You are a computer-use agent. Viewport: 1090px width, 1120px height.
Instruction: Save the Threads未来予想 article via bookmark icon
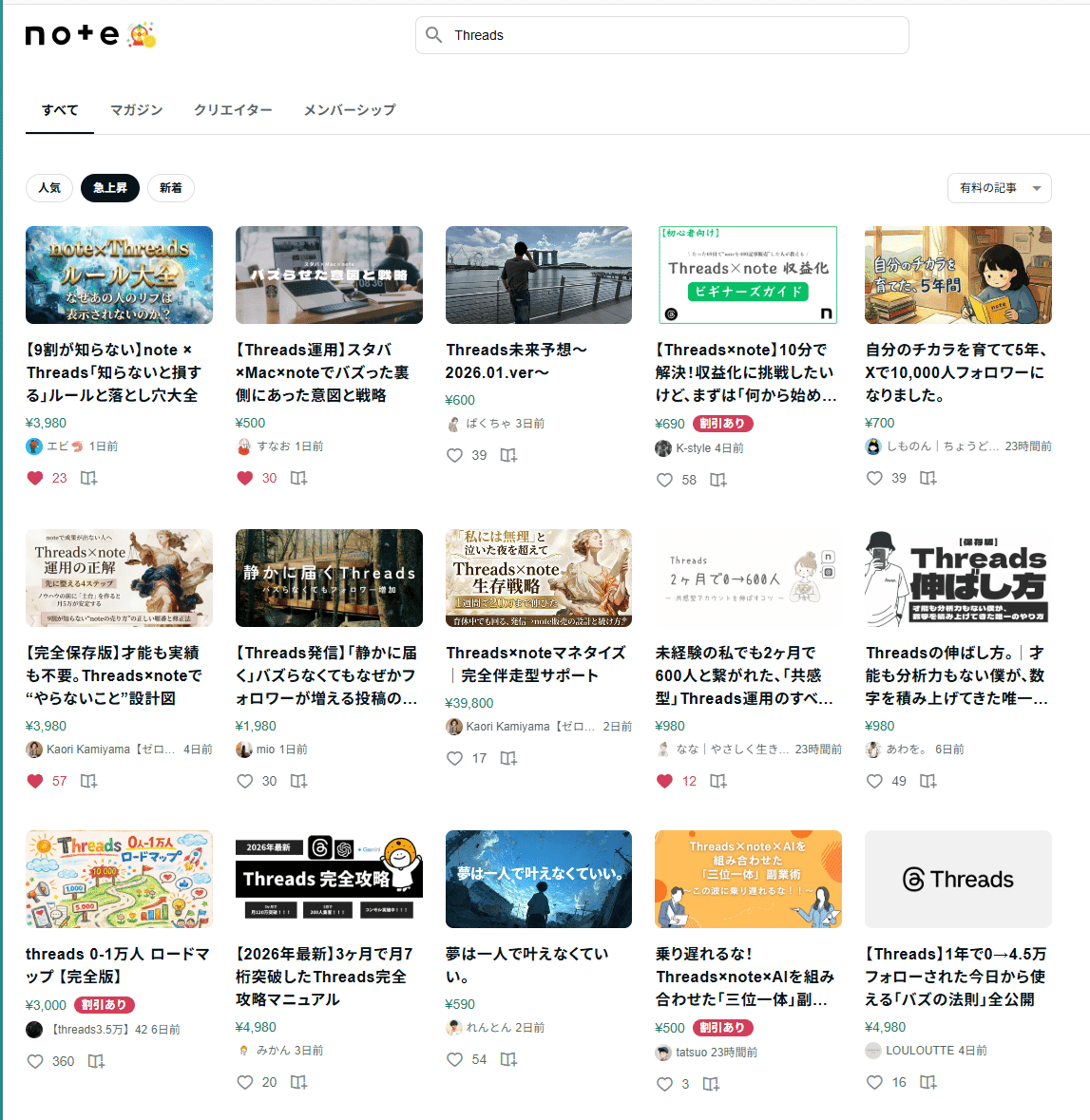(508, 455)
